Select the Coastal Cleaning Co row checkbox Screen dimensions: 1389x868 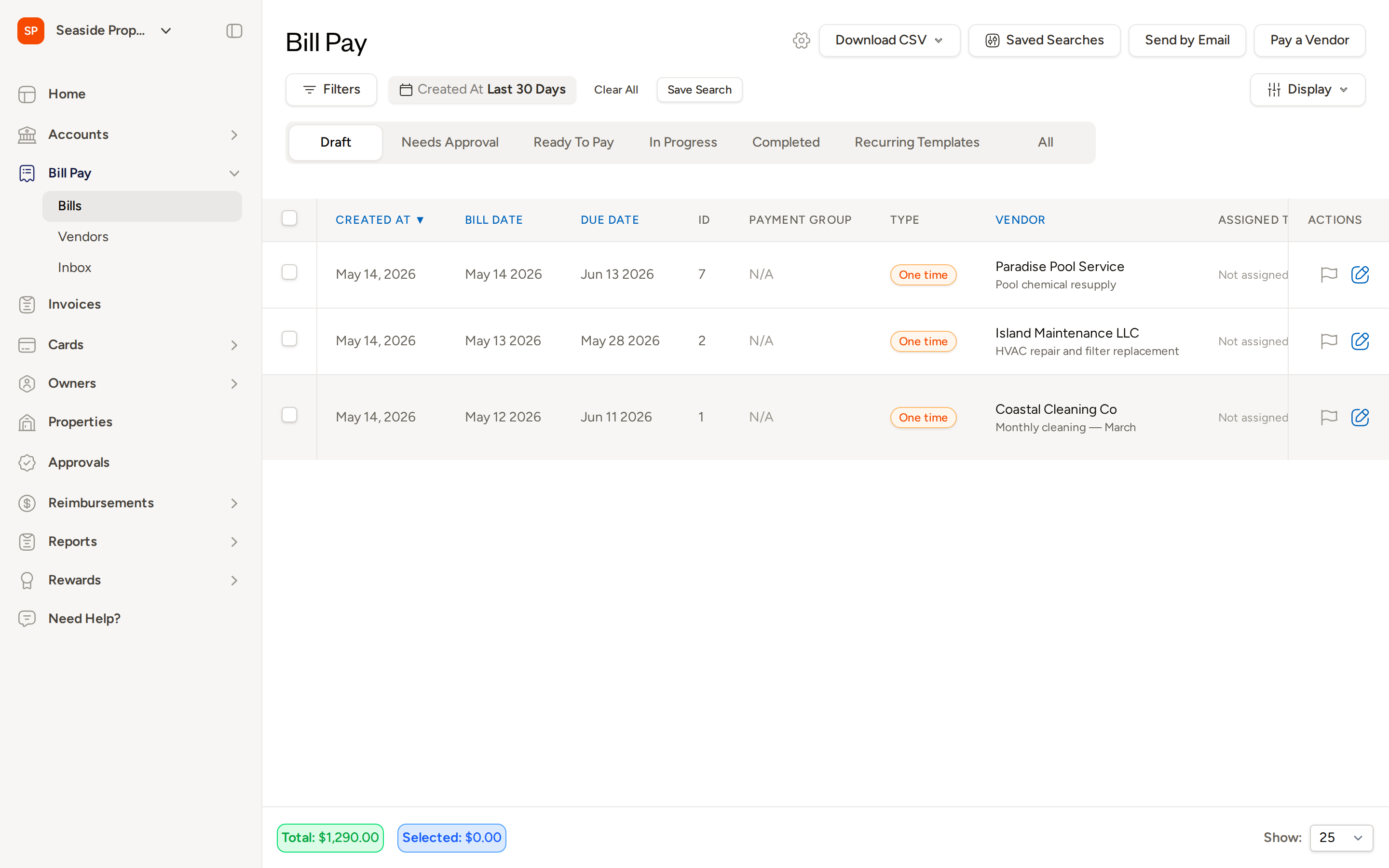(x=289, y=415)
